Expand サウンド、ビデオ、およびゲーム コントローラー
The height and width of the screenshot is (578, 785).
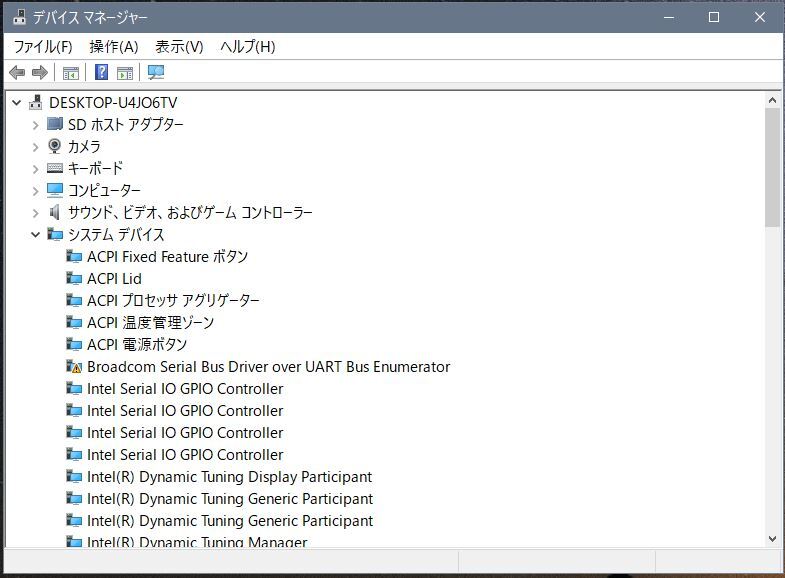coord(36,213)
